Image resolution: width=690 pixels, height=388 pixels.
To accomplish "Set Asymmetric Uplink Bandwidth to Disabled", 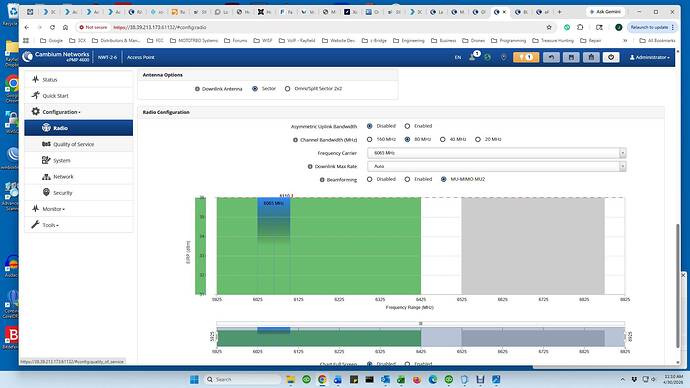I will click(370, 126).
